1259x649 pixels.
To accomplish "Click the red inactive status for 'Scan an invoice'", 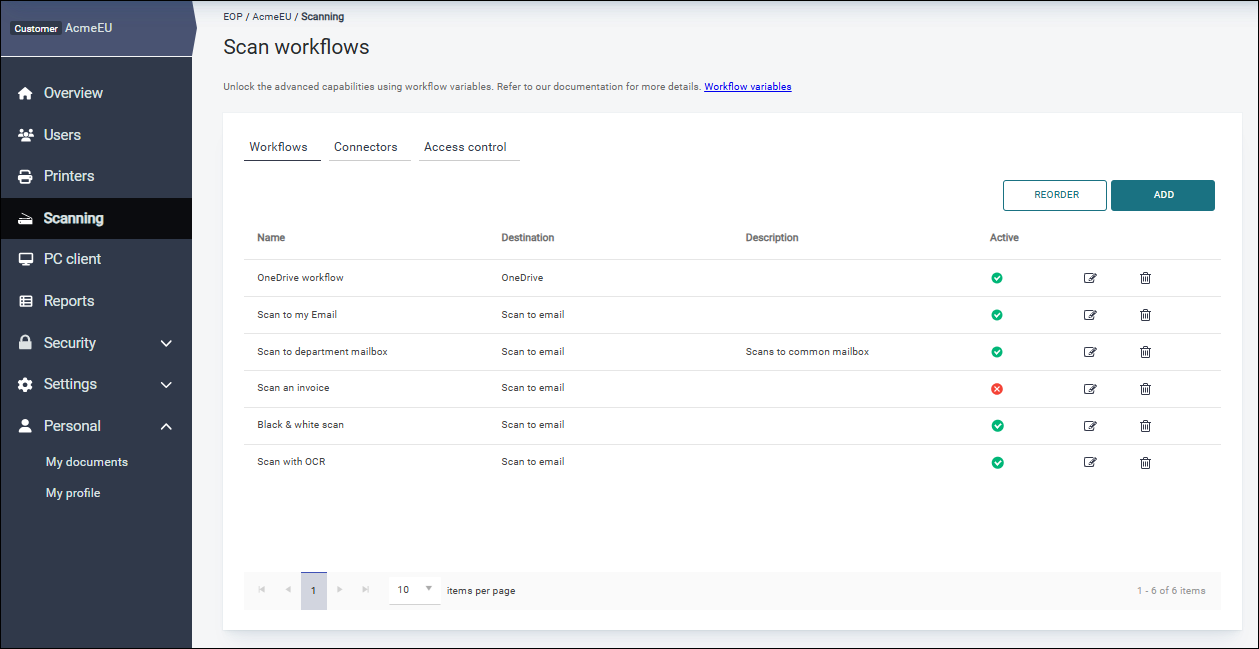I will [x=996, y=388].
